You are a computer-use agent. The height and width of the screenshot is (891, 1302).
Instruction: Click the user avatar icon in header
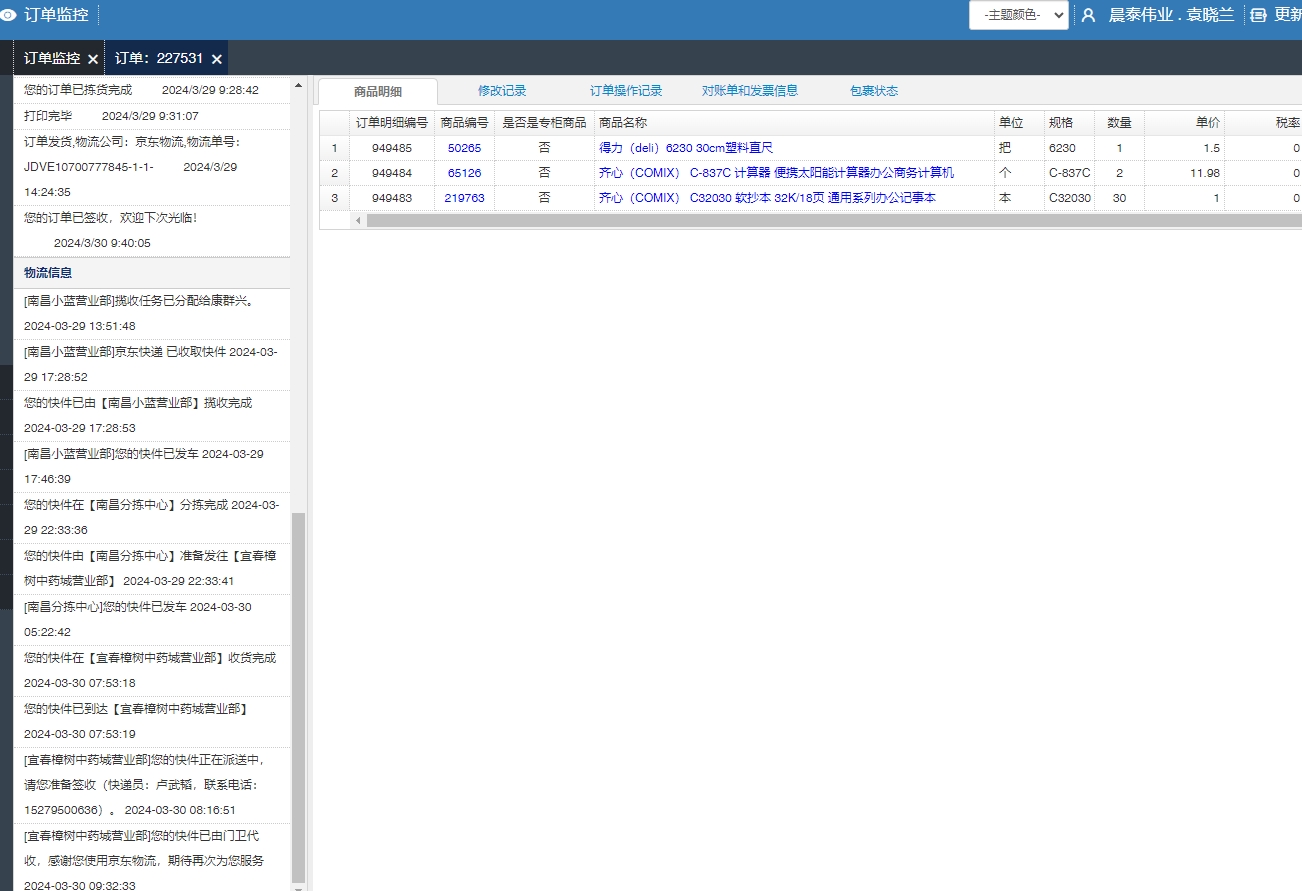1088,15
